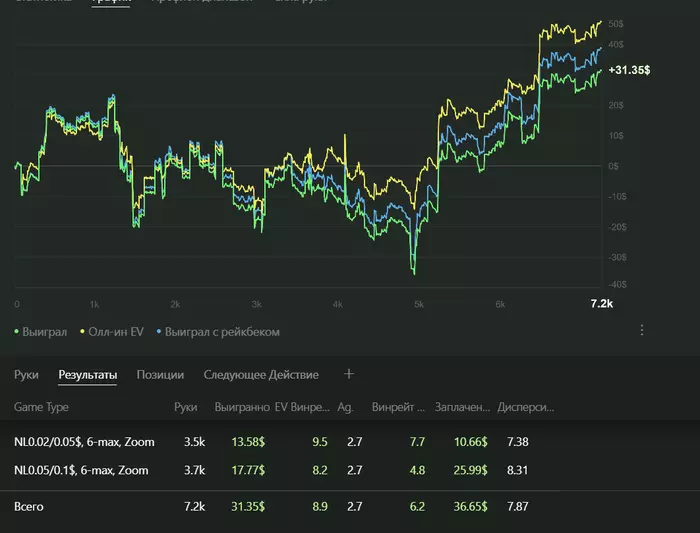Image resolution: width=700 pixels, height=533 pixels.
Task: Add a new report tab with plus icon
Action: click(349, 374)
